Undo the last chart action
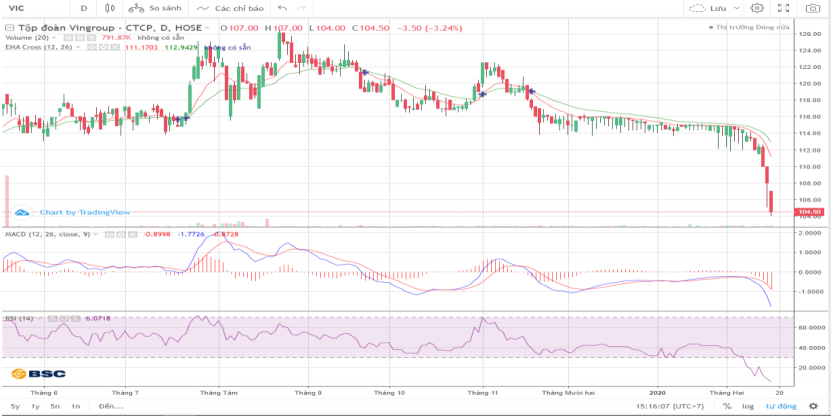Viewport: 838px width, 420px height. tap(283, 8)
